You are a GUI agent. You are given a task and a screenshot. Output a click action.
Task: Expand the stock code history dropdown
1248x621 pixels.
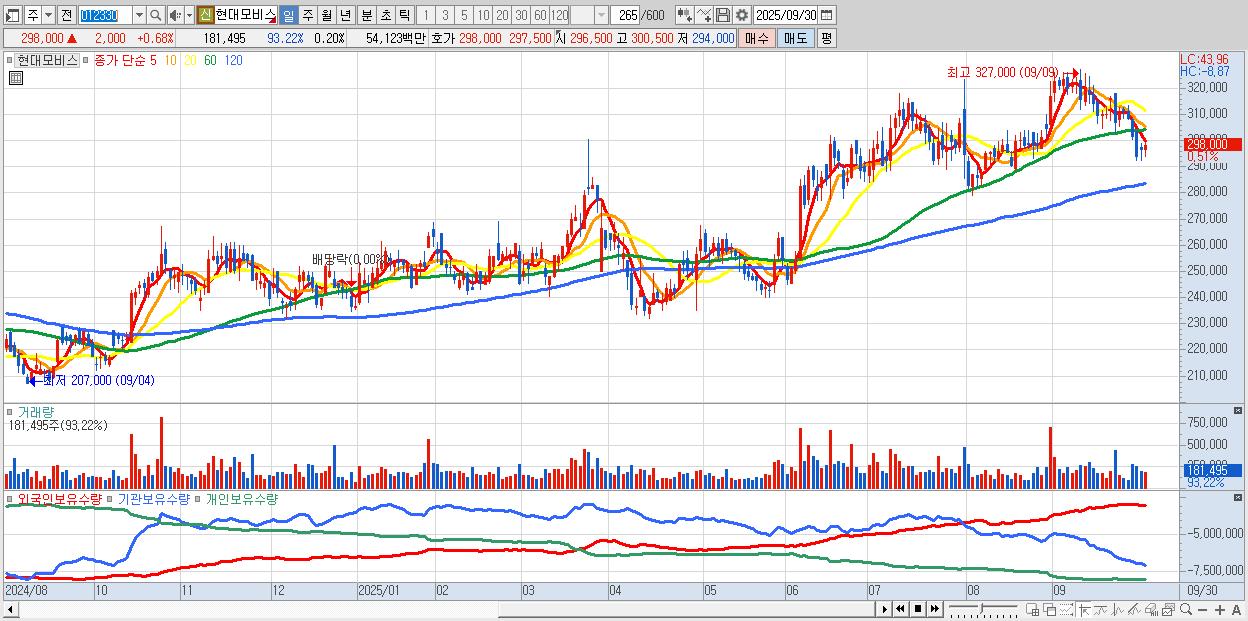(x=139, y=15)
